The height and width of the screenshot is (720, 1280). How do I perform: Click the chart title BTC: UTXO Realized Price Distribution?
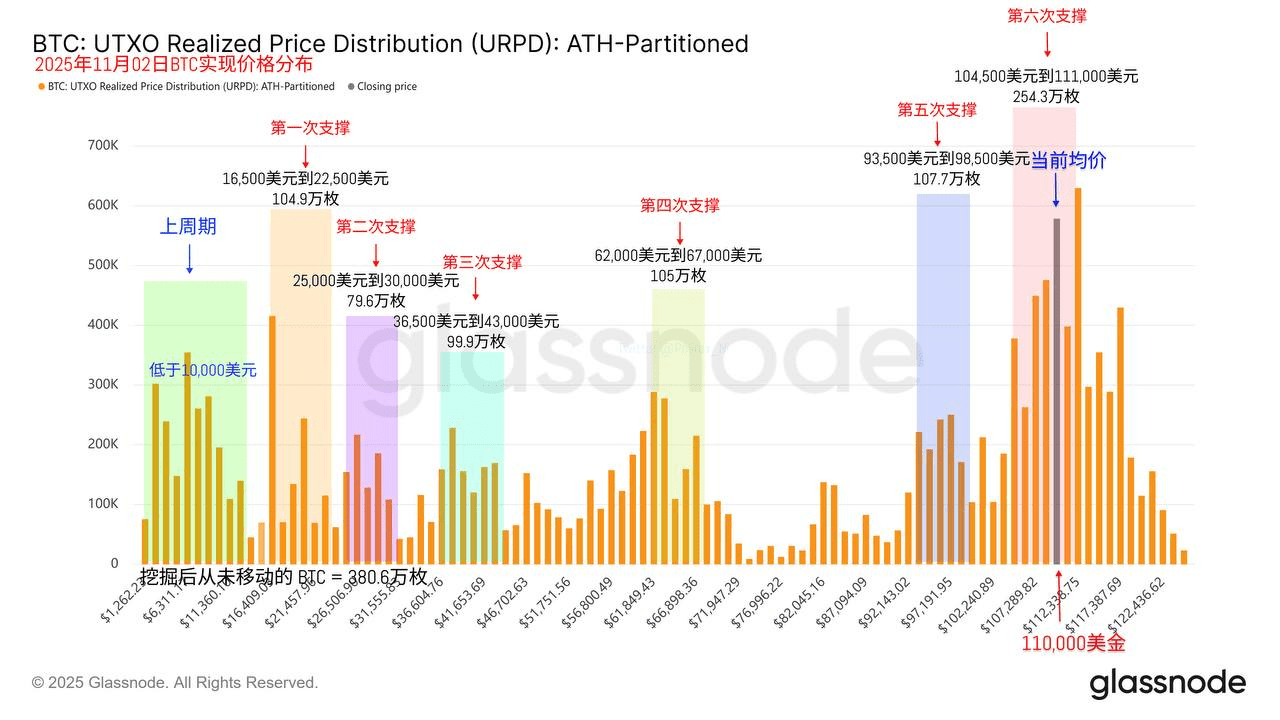(x=390, y=44)
